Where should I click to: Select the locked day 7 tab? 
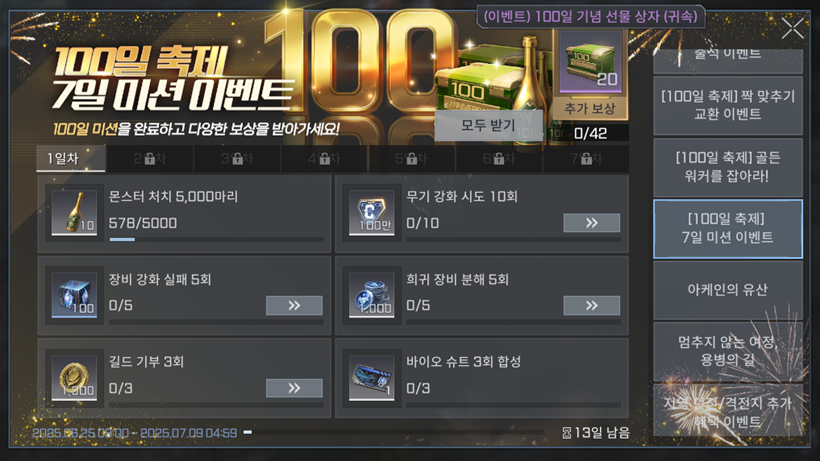coord(586,158)
